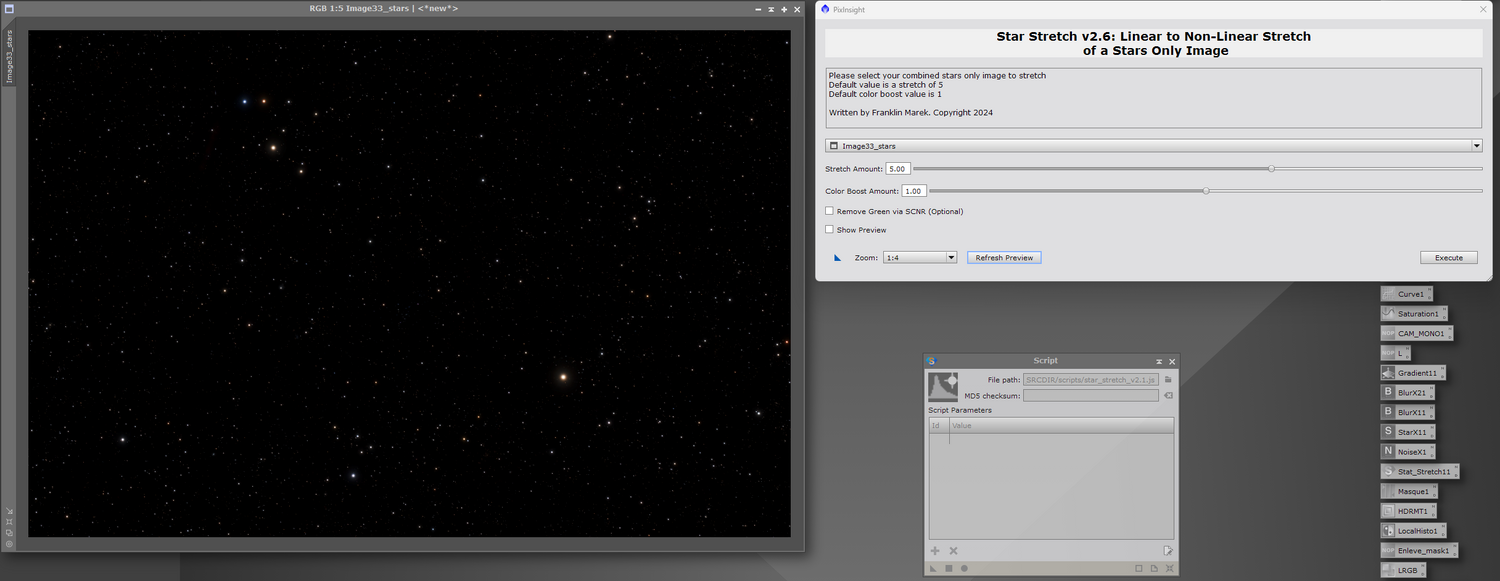Click 'Default value is a stretch of 5' text
Screen dimensions: 1500x581
[x=885, y=85]
